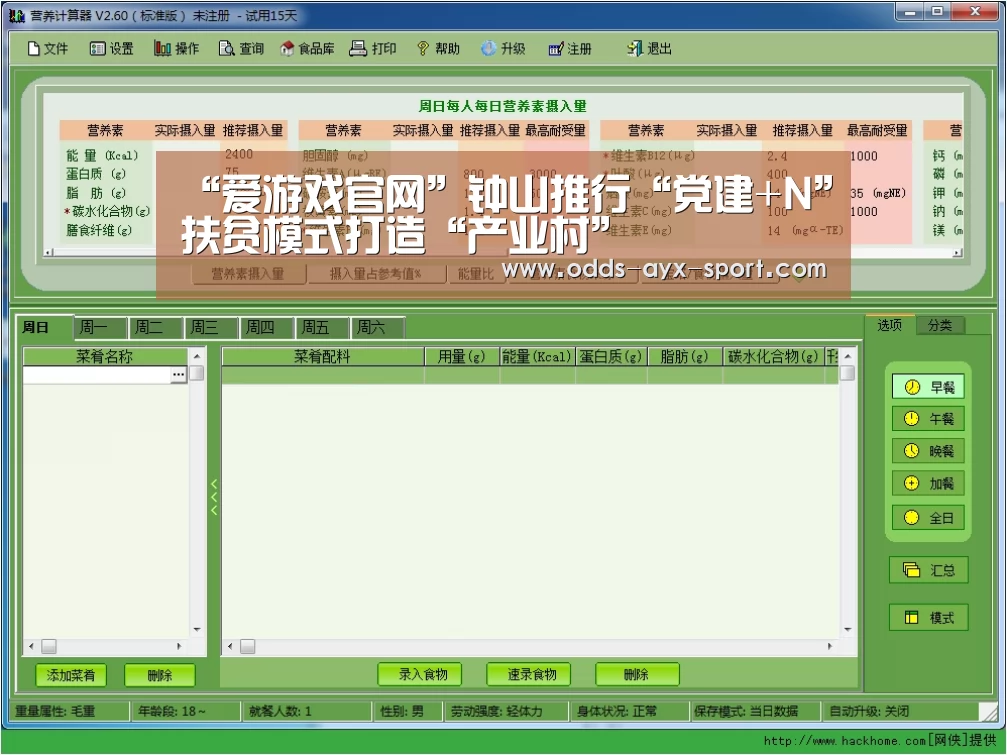Click the 保存模式: 当日数据 status entry
This screenshot has width=1007, height=755.
755,711
